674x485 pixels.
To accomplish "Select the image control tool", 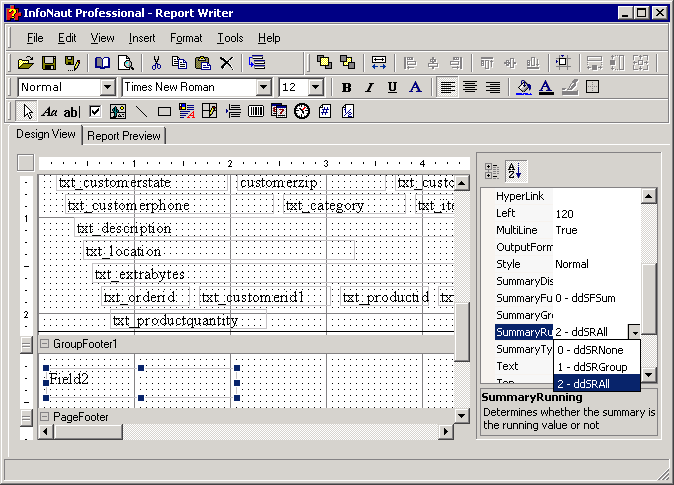I will pos(118,112).
